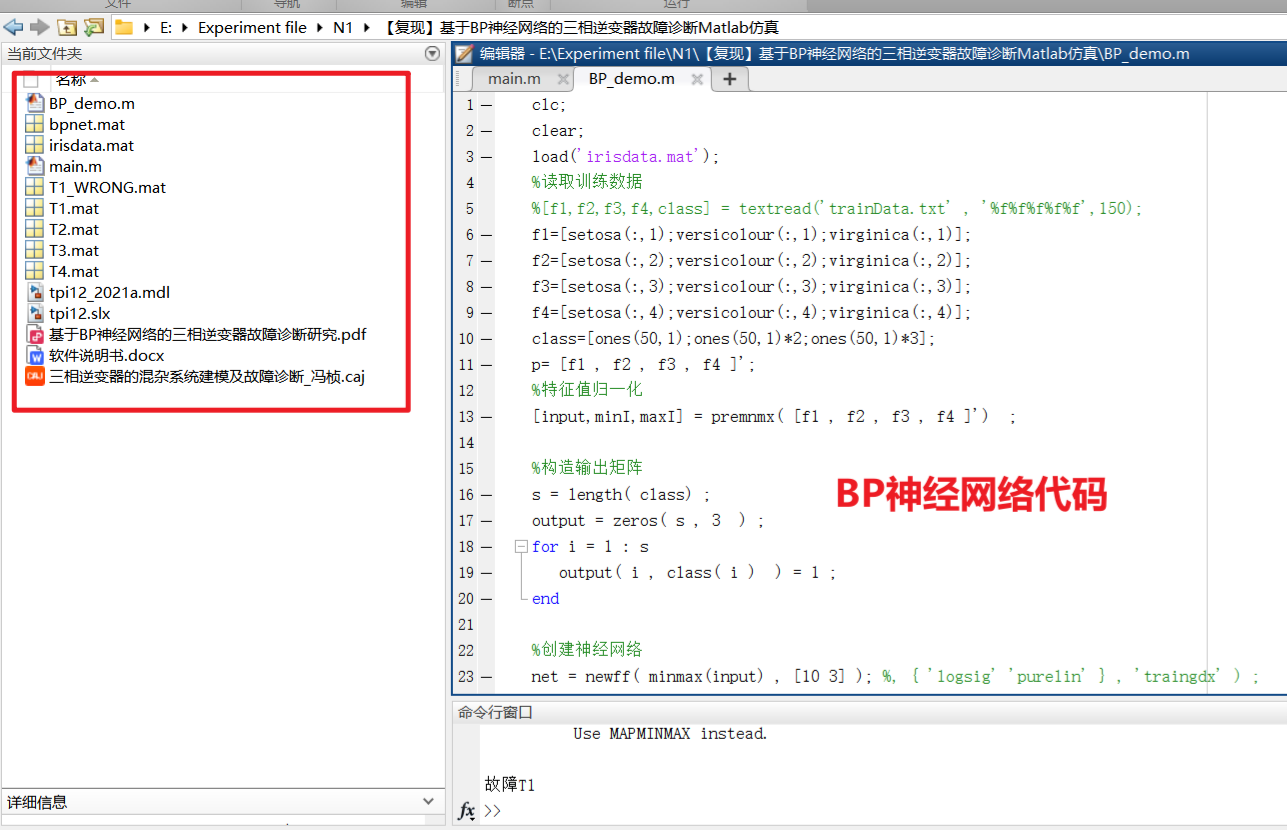The width and height of the screenshot is (1287, 830).
Task: Expand the 详细信息 details panel
Action: click(429, 801)
